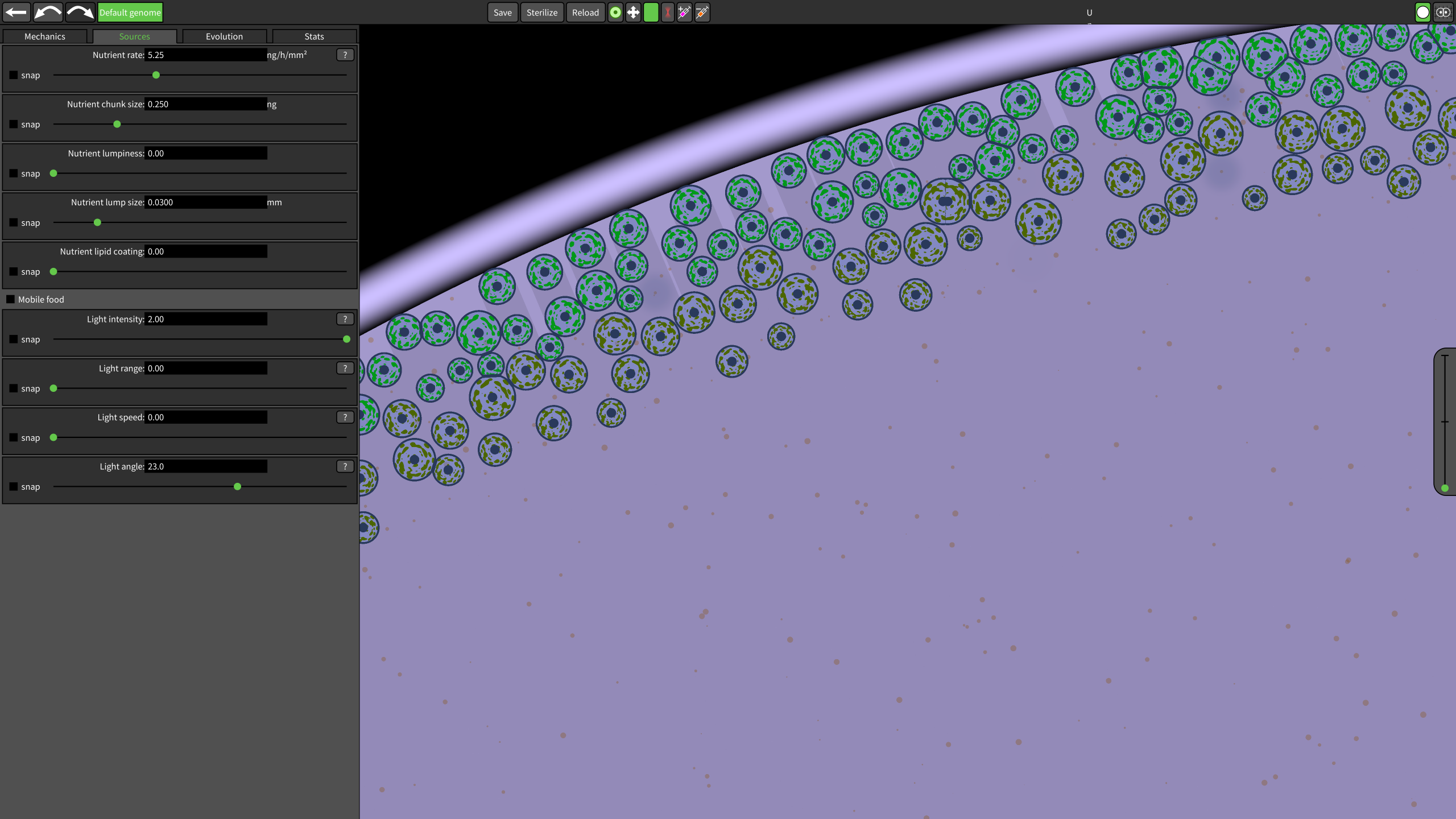Click the solid green square tool
This screenshot has height=819, width=1456.
651,13
